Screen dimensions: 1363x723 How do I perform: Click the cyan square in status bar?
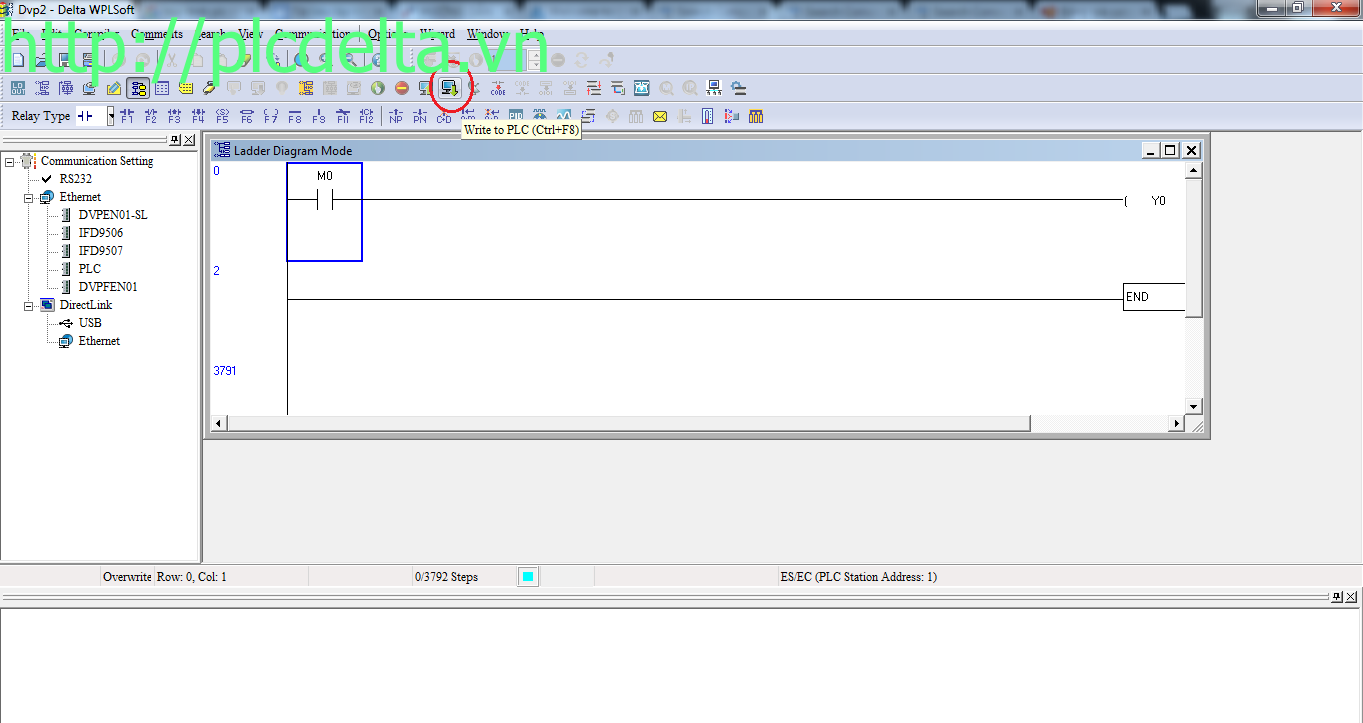pos(528,577)
